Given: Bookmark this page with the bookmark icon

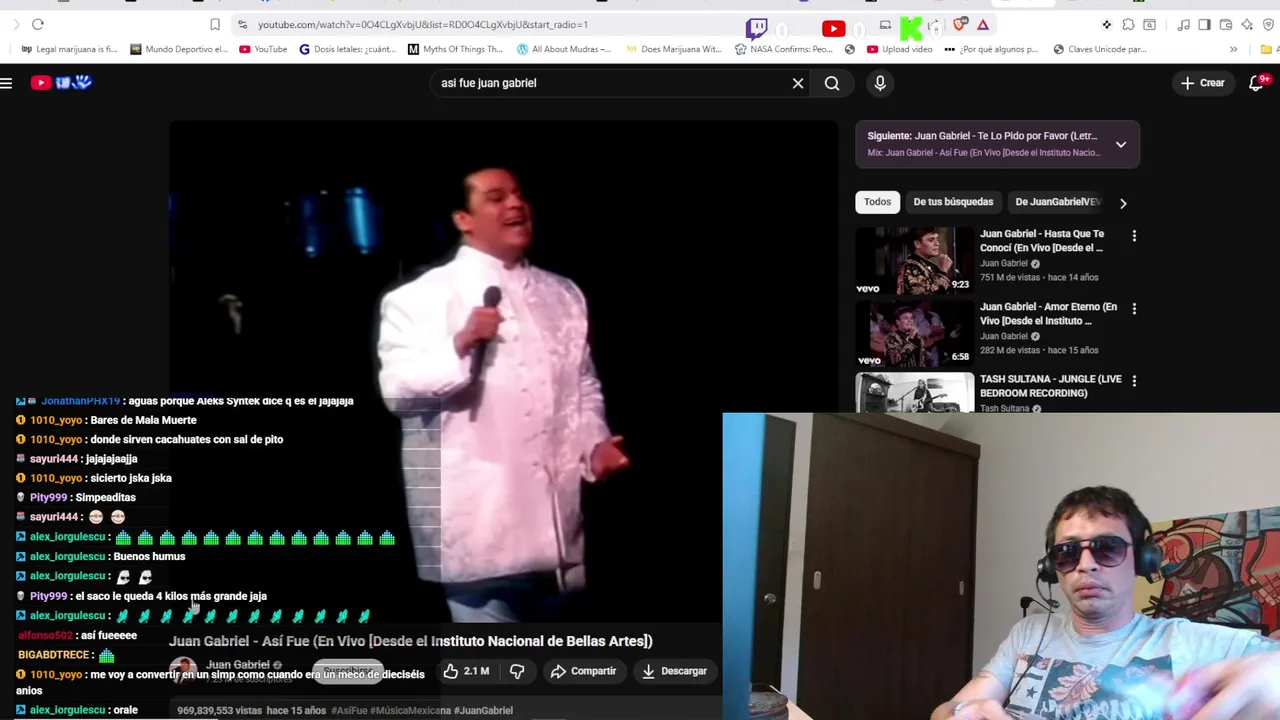Looking at the screenshot, I should 215,24.
